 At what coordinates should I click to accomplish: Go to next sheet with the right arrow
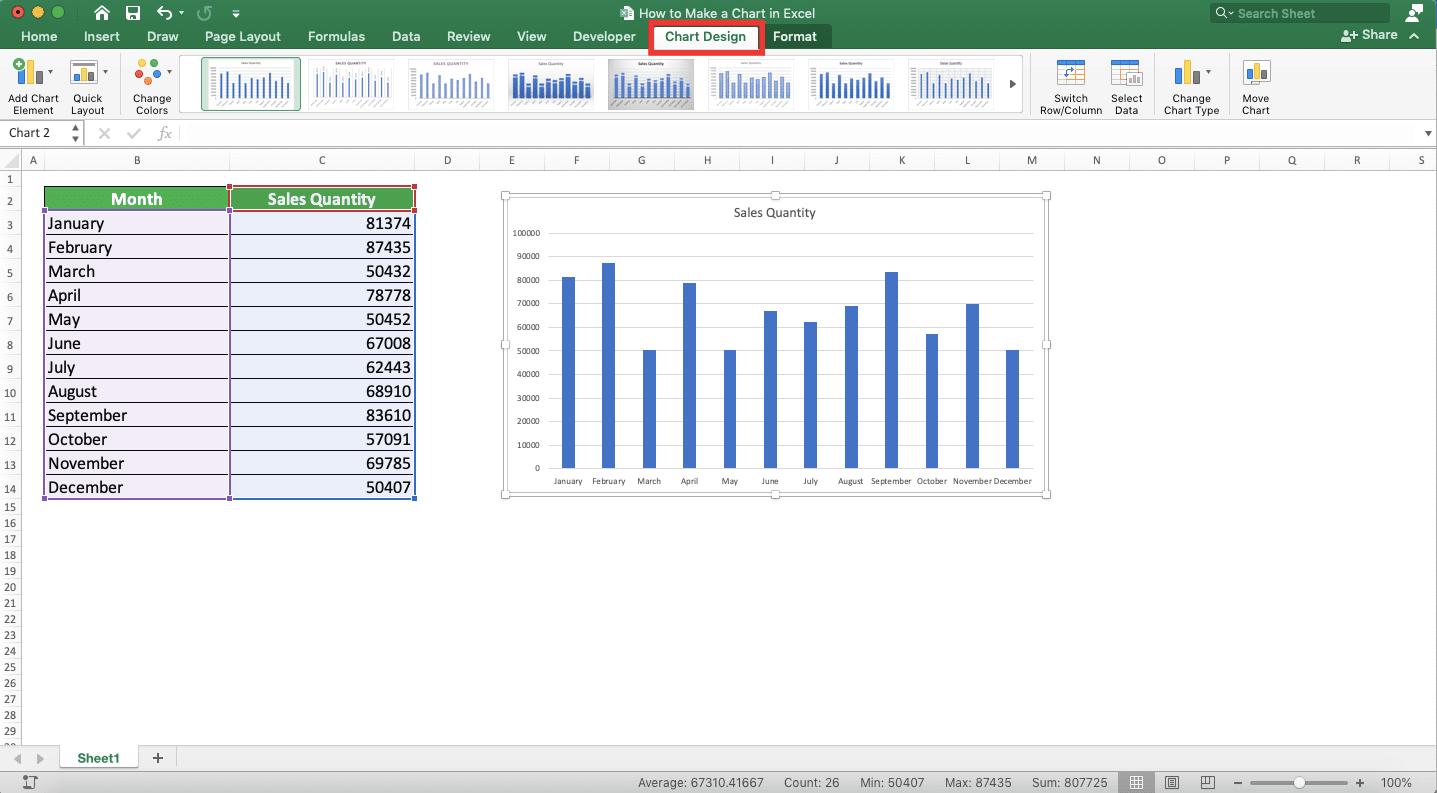pos(40,759)
